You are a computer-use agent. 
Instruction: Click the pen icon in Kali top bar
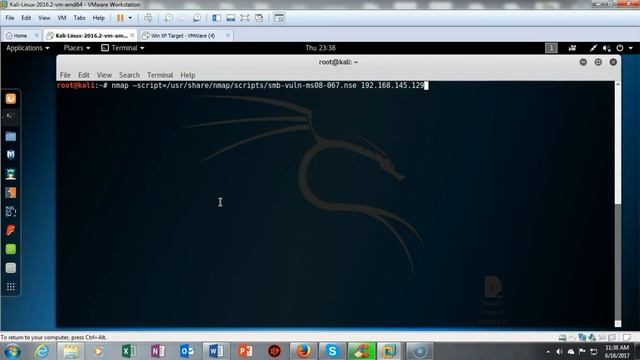coord(593,48)
